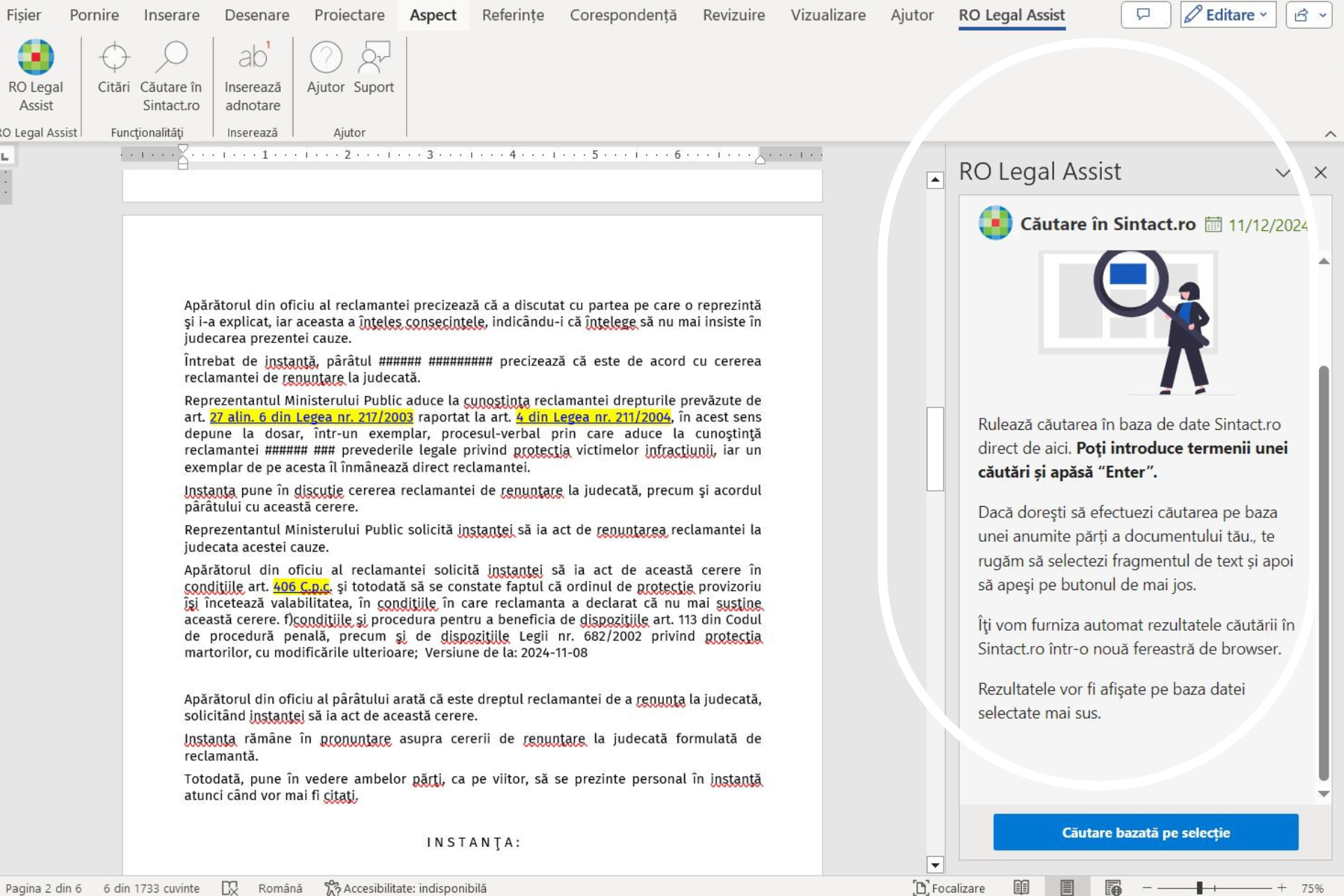The image size is (1344, 896).
Task: Toggle Focalizare focus mode
Action: click(x=949, y=888)
